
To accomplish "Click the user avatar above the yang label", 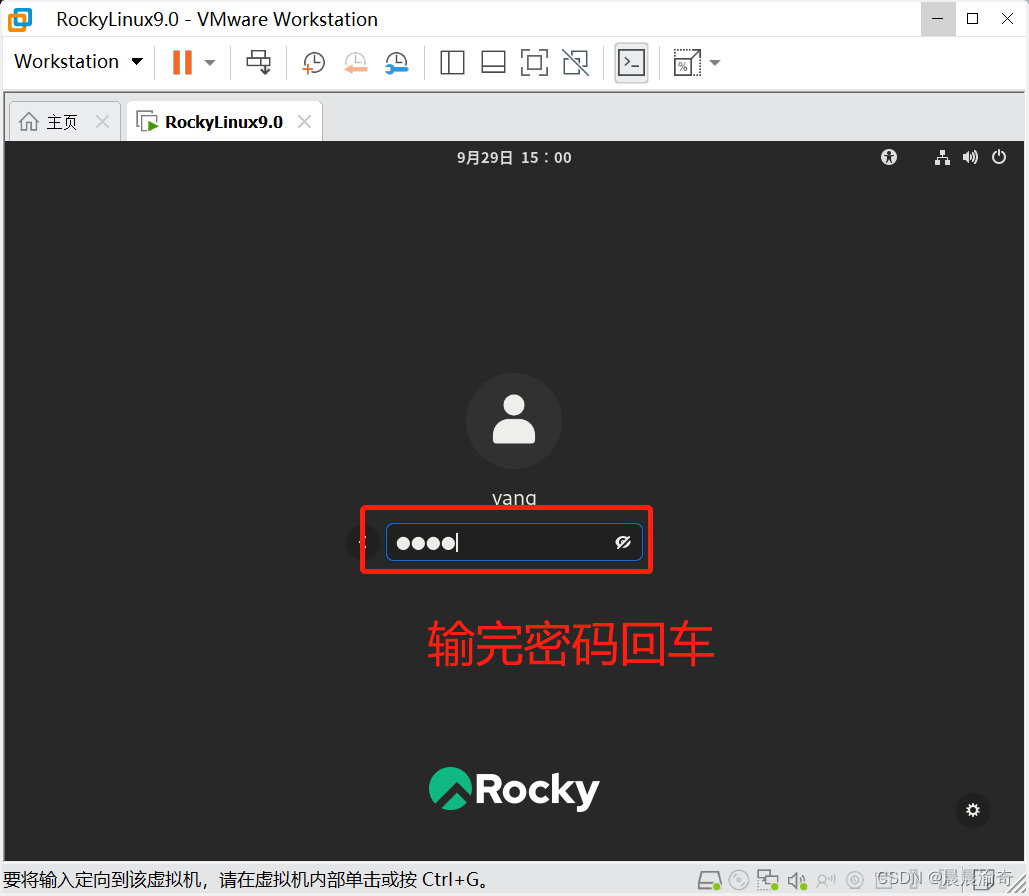I will (x=514, y=421).
